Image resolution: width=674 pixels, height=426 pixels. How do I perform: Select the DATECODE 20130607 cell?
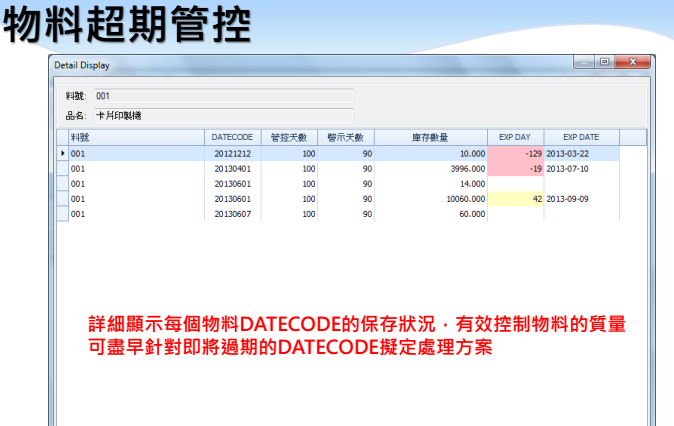click(x=230, y=214)
